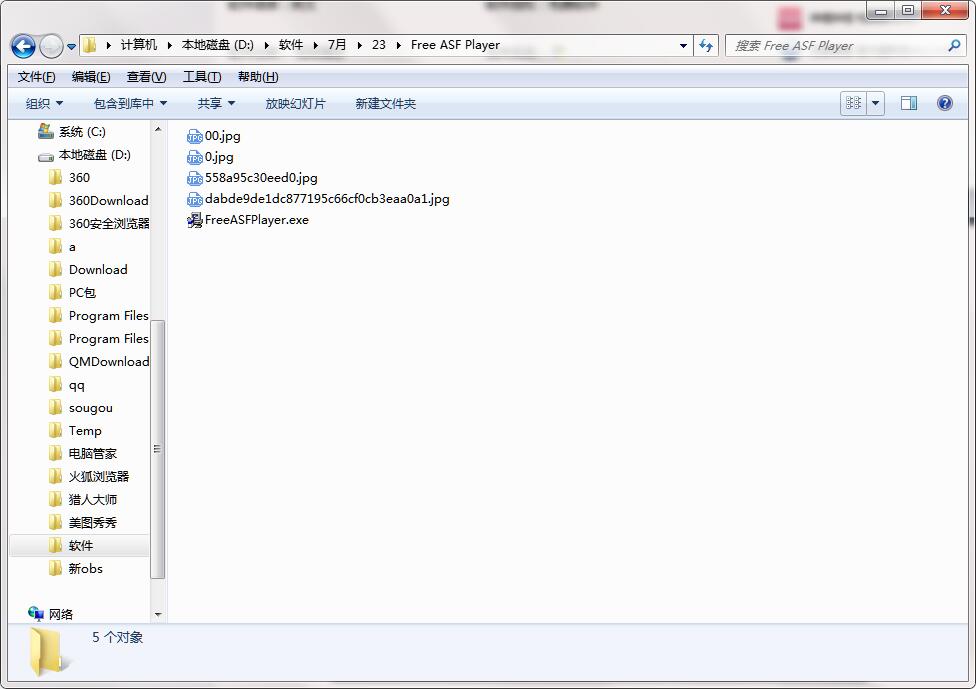Select the 00.jpg image file

[x=222, y=136]
